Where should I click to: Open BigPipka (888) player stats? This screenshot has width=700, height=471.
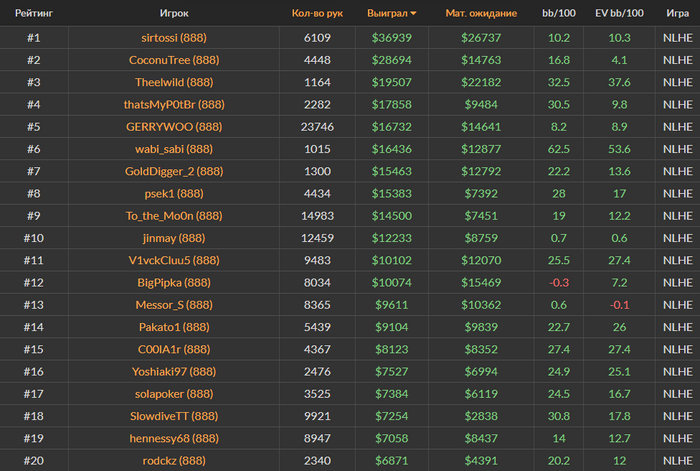[x=174, y=283]
